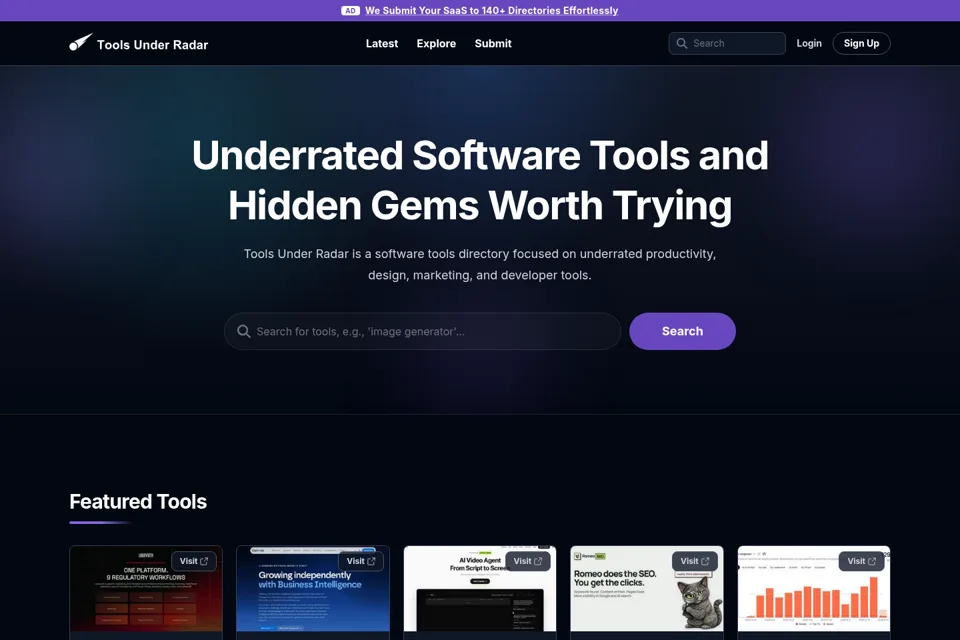Image resolution: width=960 pixels, height=640 pixels.
Task: Visit the 'Romeo does the SEO' tool card
Action: pos(694,561)
